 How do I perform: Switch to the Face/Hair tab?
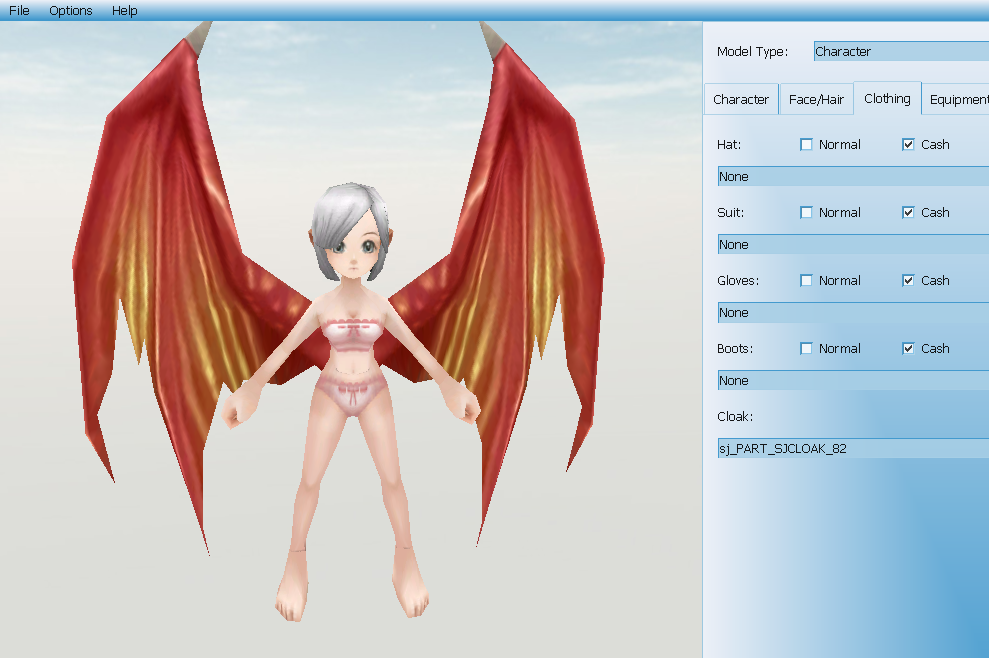point(816,99)
